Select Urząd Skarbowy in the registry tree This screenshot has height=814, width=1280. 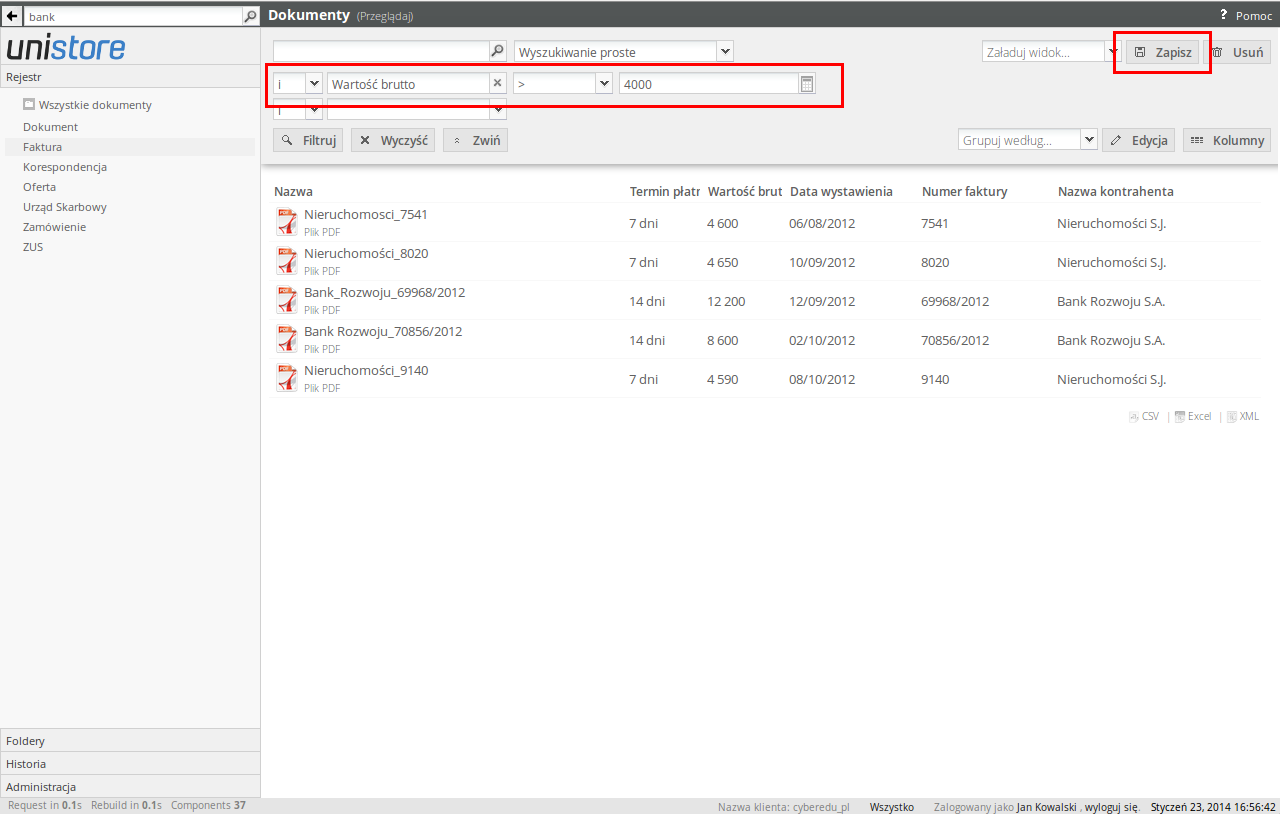tap(65, 207)
